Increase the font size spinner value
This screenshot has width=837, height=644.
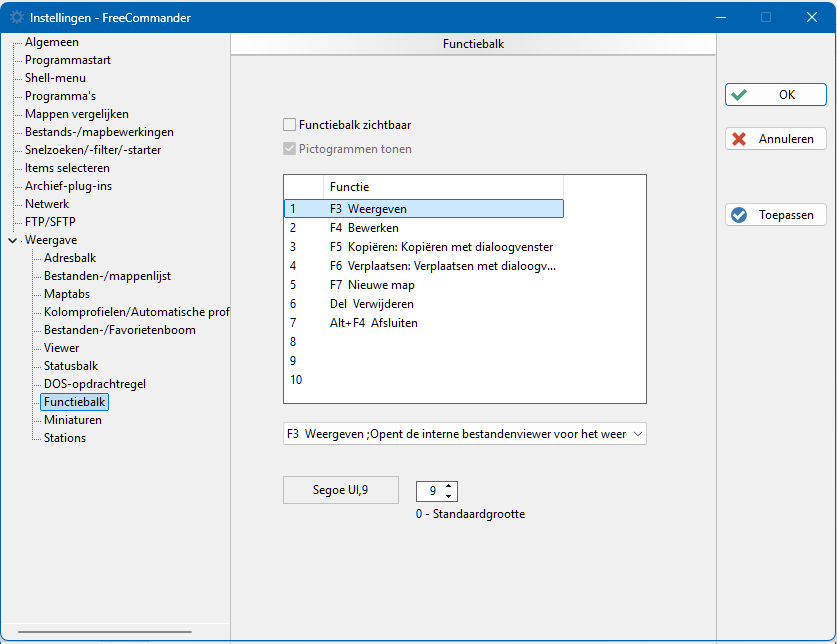click(449, 486)
